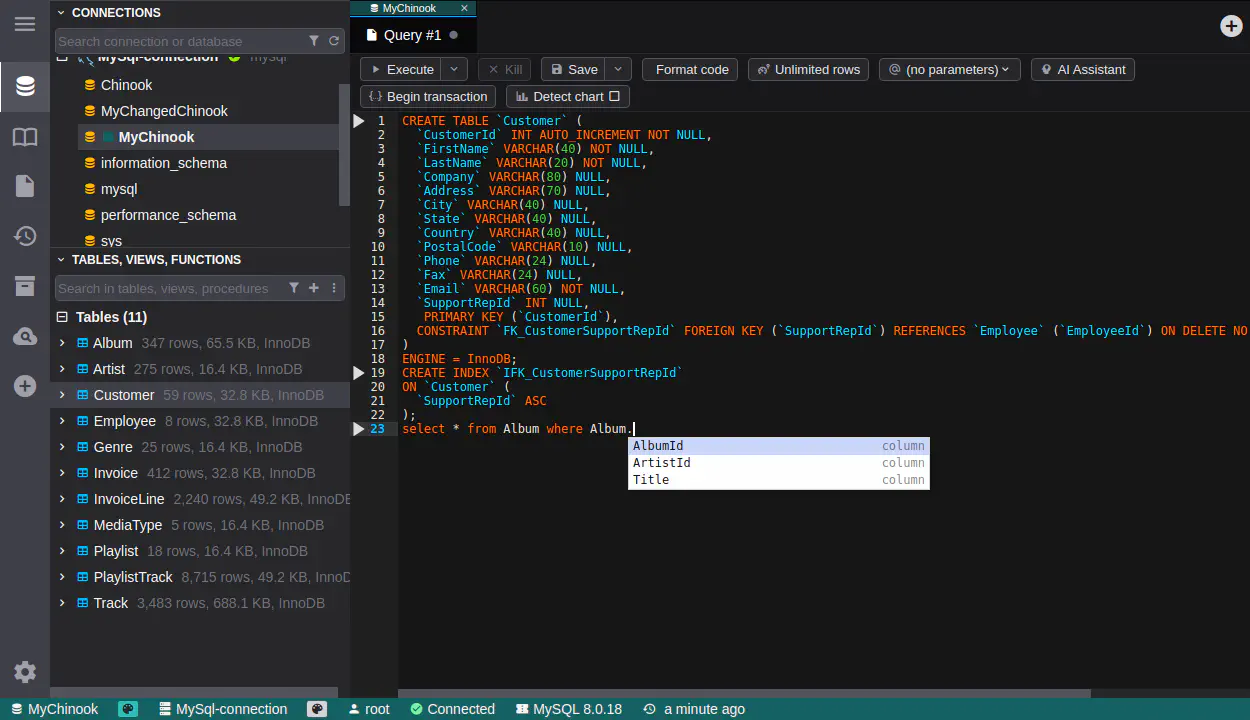The width and height of the screenshot is (1250, 720).
Task: Select AlbumId from autocomplete list
Action: click(659, 446)
